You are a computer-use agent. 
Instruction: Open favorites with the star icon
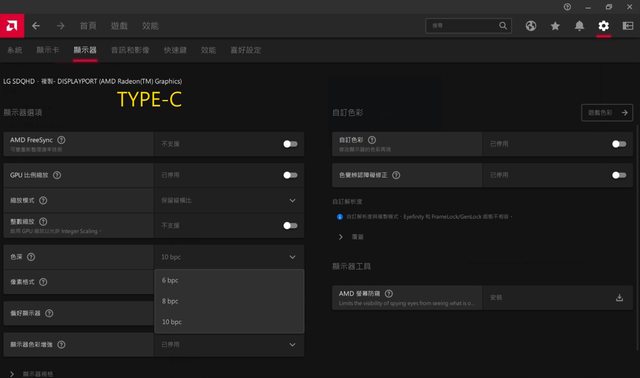coord(555,26)
